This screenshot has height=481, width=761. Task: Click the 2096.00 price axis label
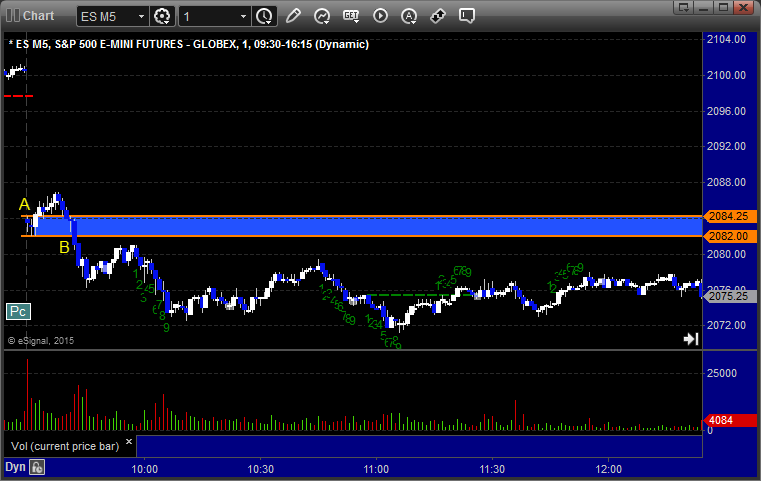(726, 111)
